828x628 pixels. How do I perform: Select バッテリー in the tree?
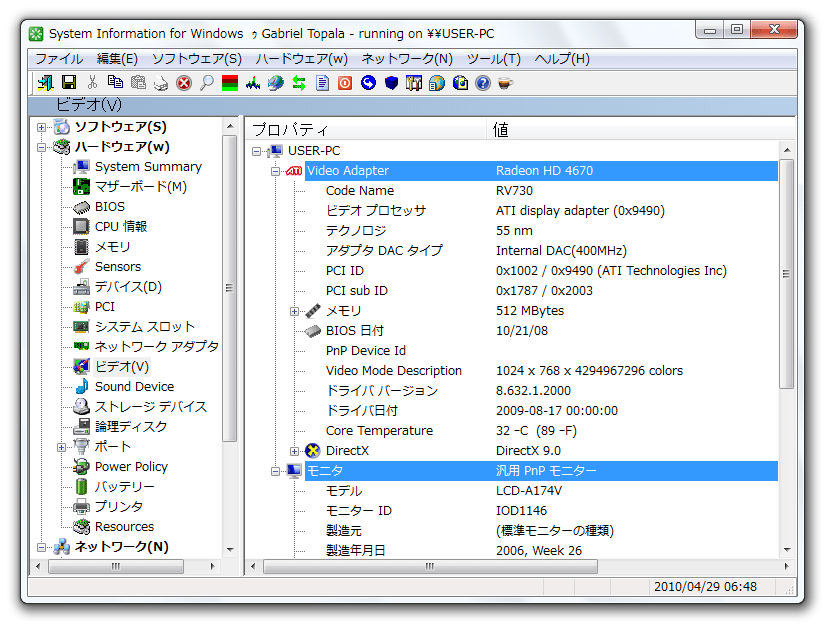[125, 487]
